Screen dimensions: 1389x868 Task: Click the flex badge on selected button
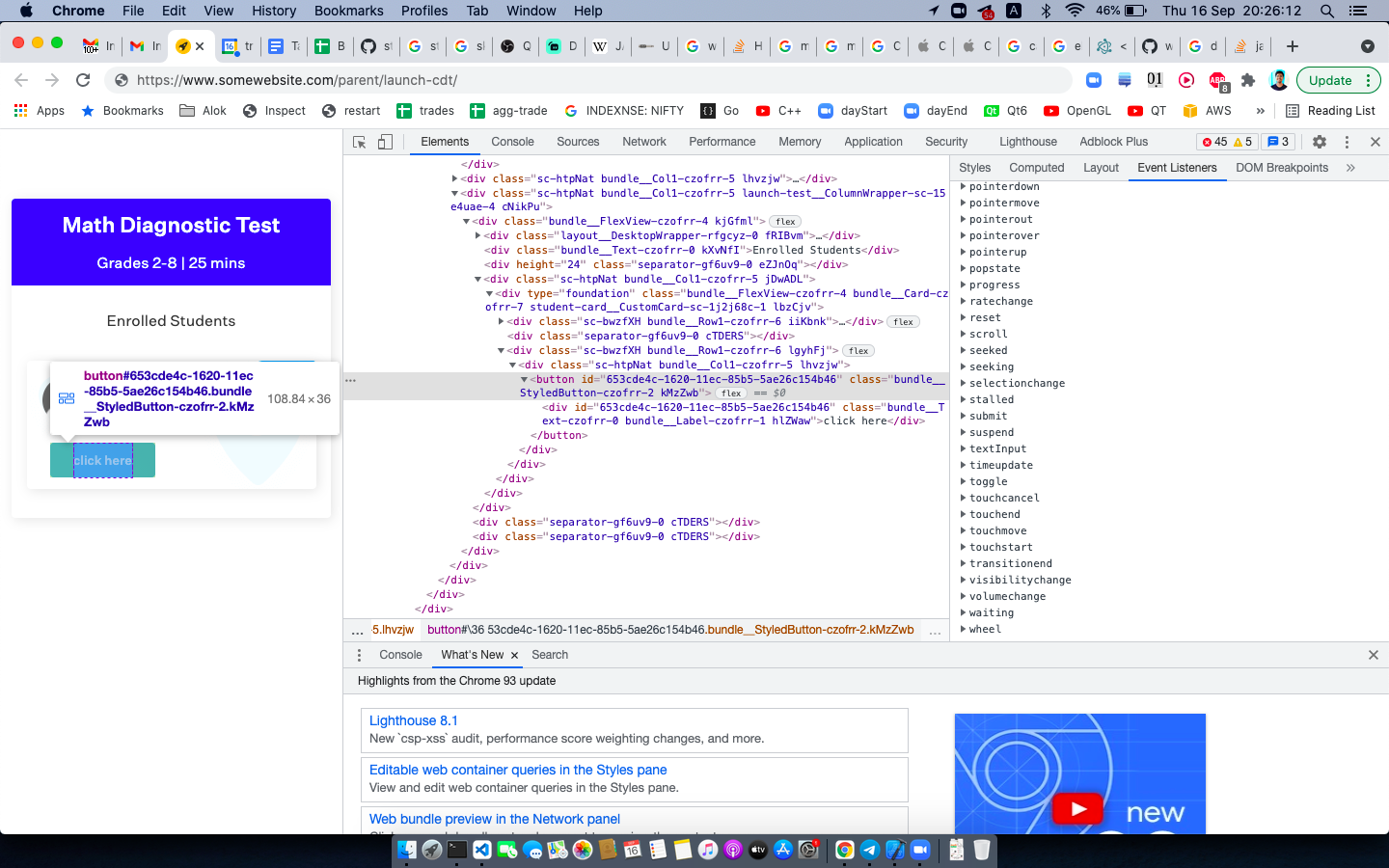coord(731,393)
